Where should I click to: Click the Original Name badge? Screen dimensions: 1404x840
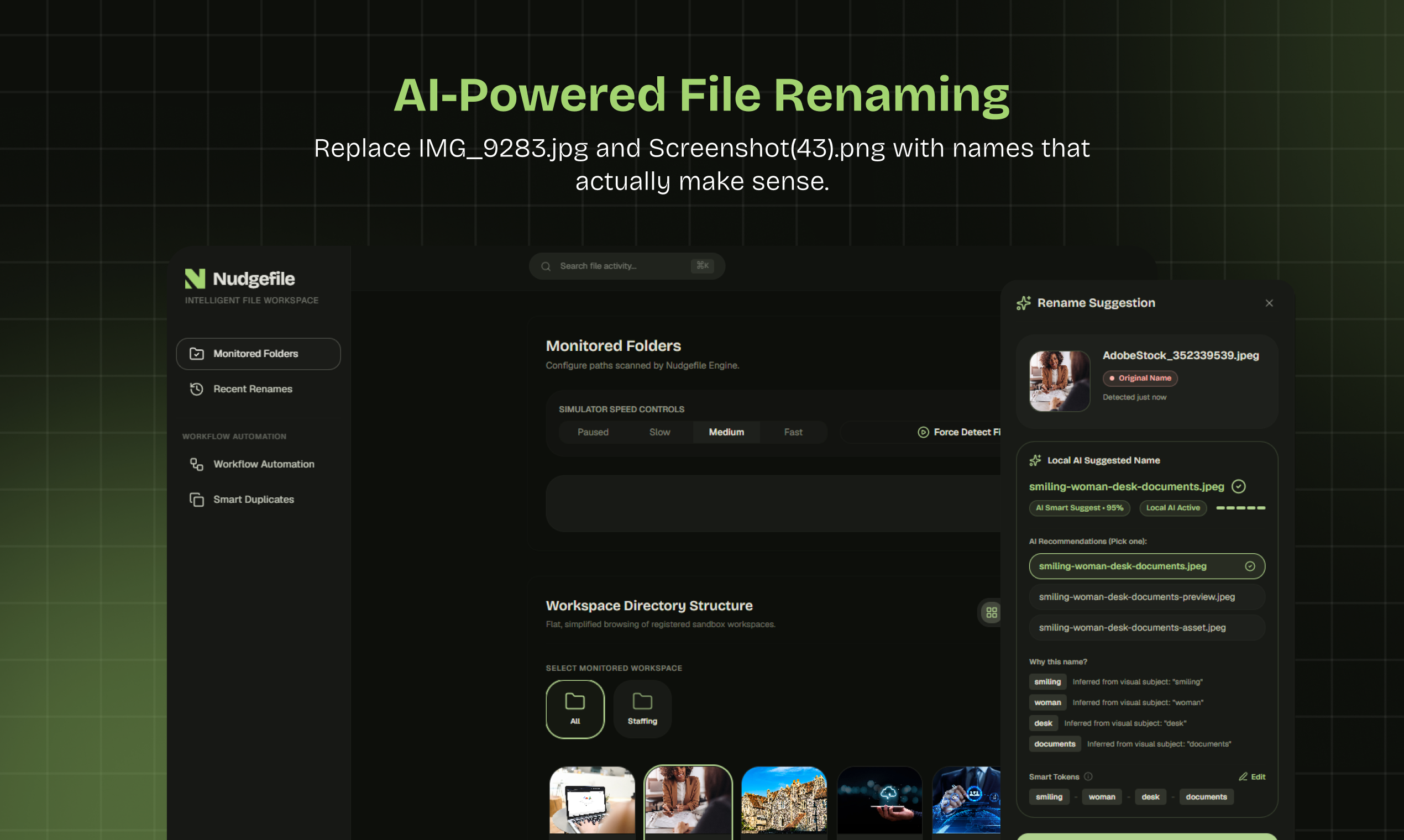(1140, 378)
